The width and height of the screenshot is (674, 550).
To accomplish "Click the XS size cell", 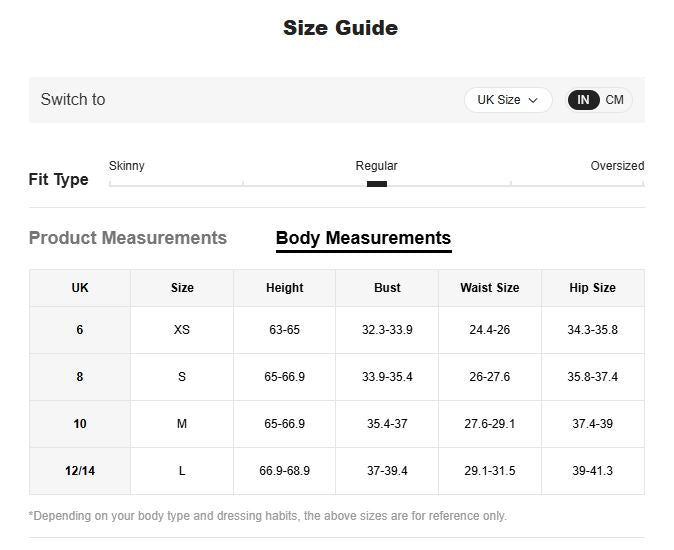I will (x=182, y=330).
